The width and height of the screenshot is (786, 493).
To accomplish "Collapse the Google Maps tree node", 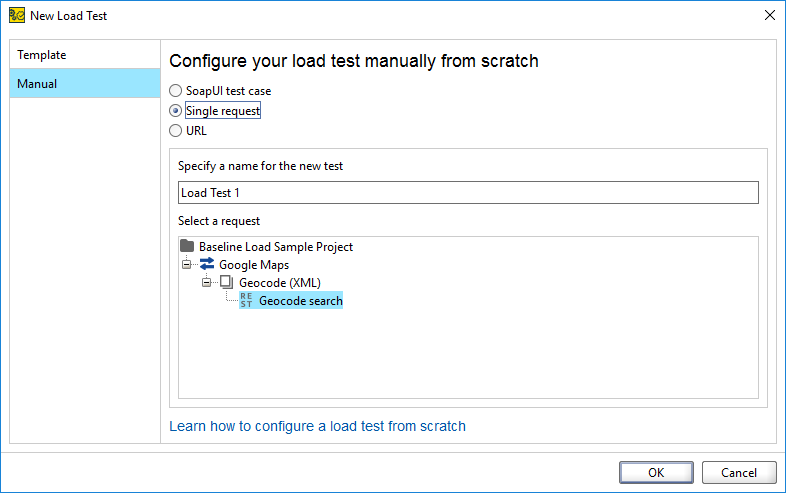I will 186,264.
